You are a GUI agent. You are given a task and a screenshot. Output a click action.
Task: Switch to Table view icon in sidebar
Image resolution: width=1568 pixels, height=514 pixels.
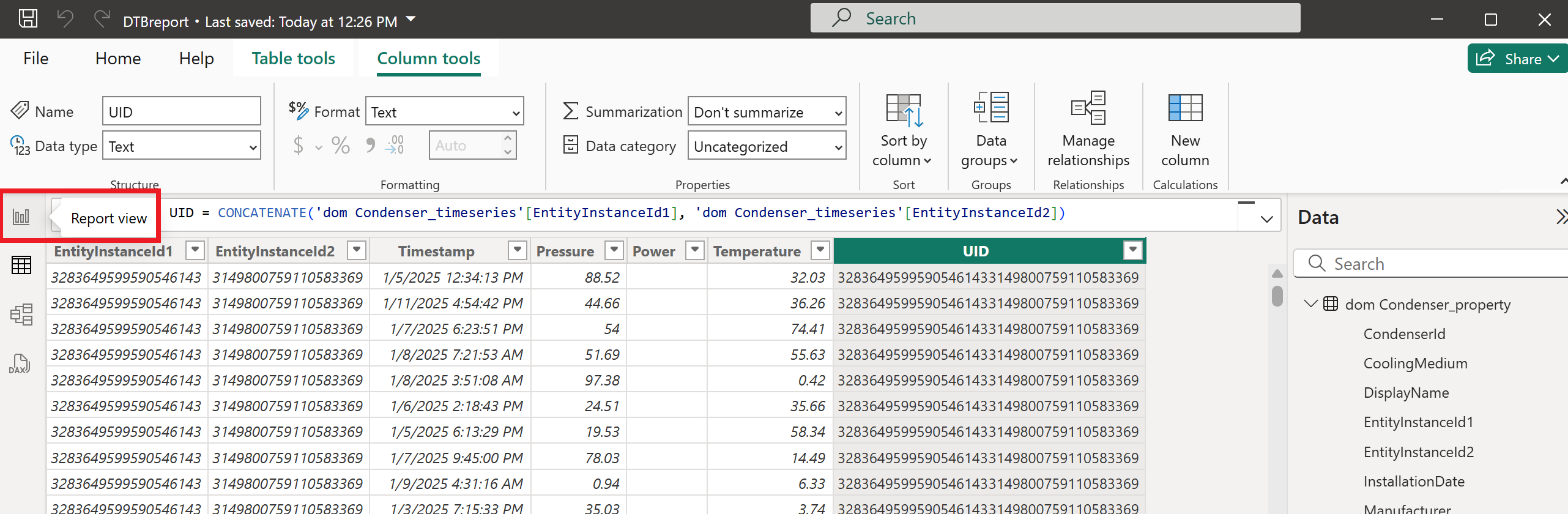[x=21, y=265]
